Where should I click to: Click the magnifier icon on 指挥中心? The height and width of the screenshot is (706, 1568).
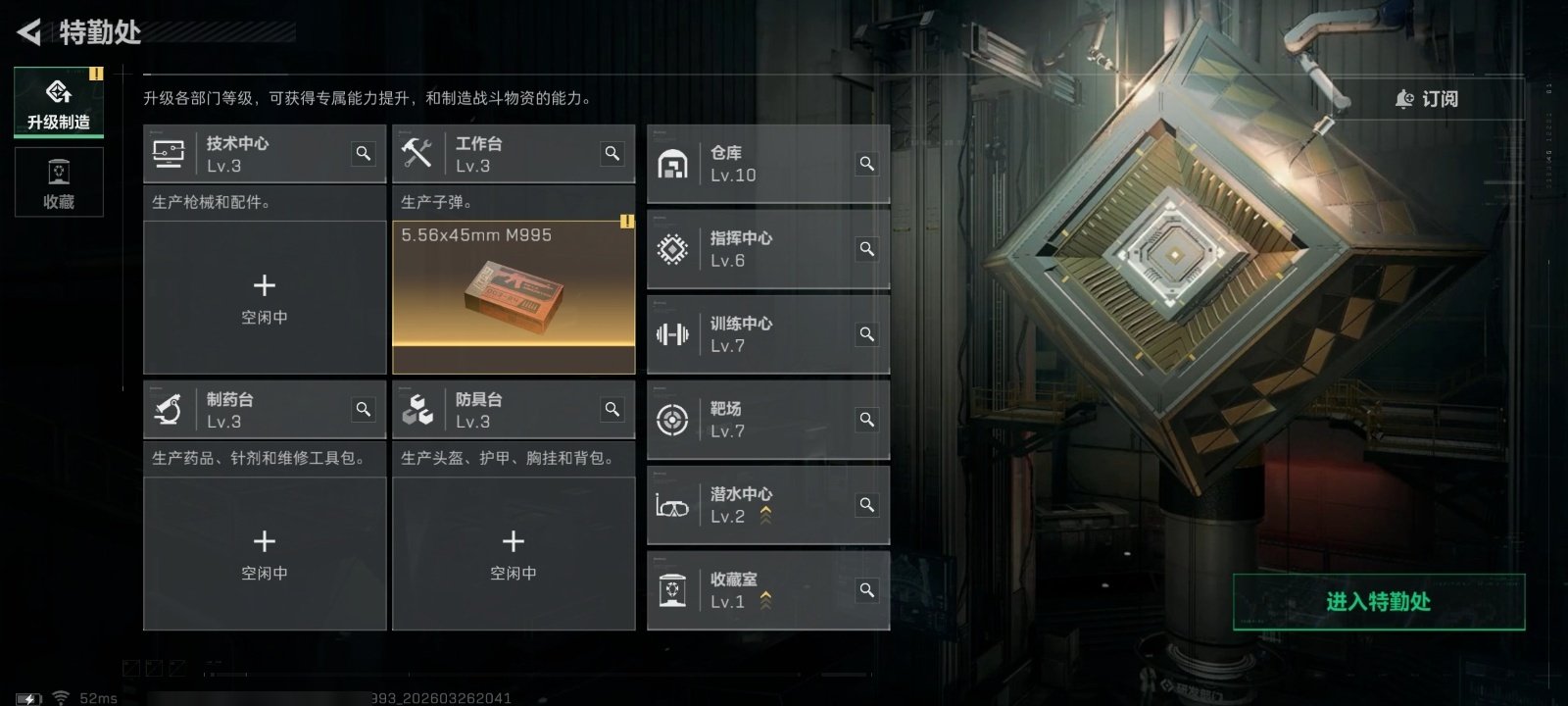tap(867, 249)
